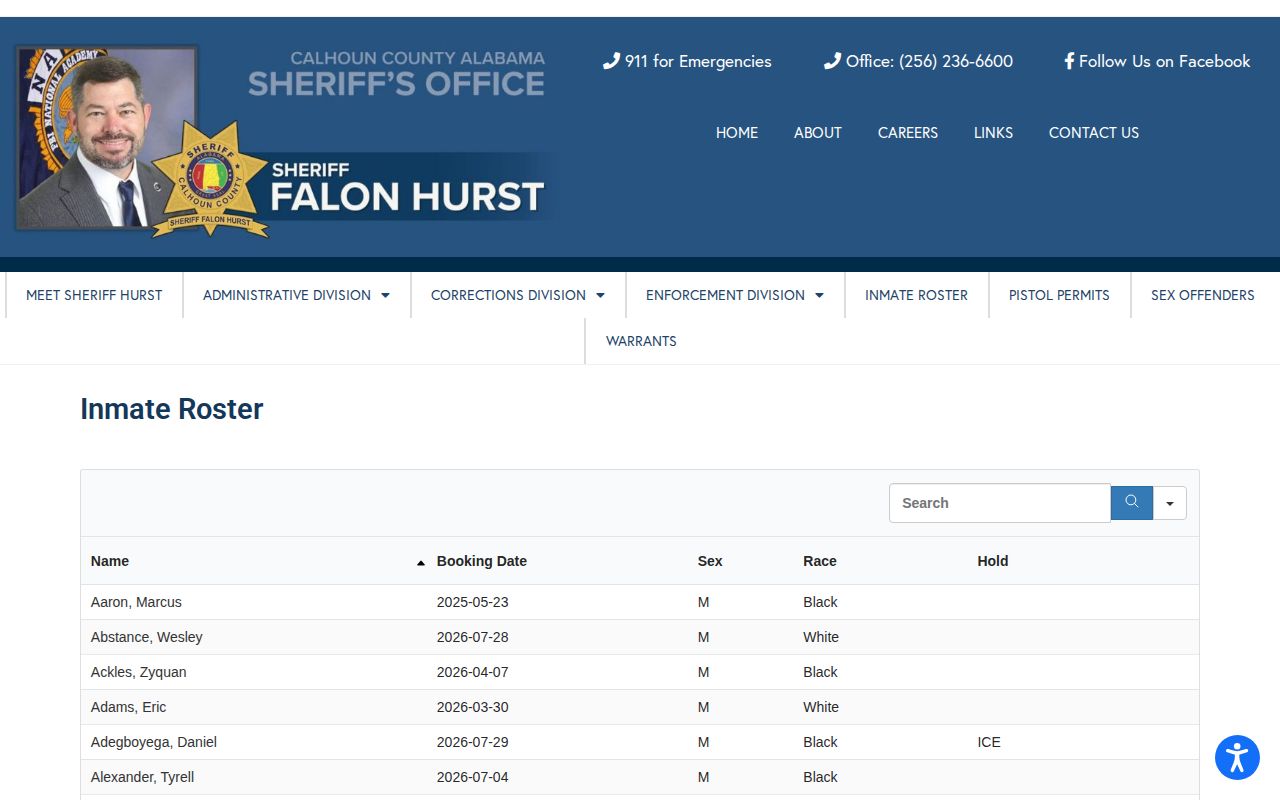Expand the Enforcement Division menu
The height and width of the screenshot is (800, 1280).
[x=735, y=295]
